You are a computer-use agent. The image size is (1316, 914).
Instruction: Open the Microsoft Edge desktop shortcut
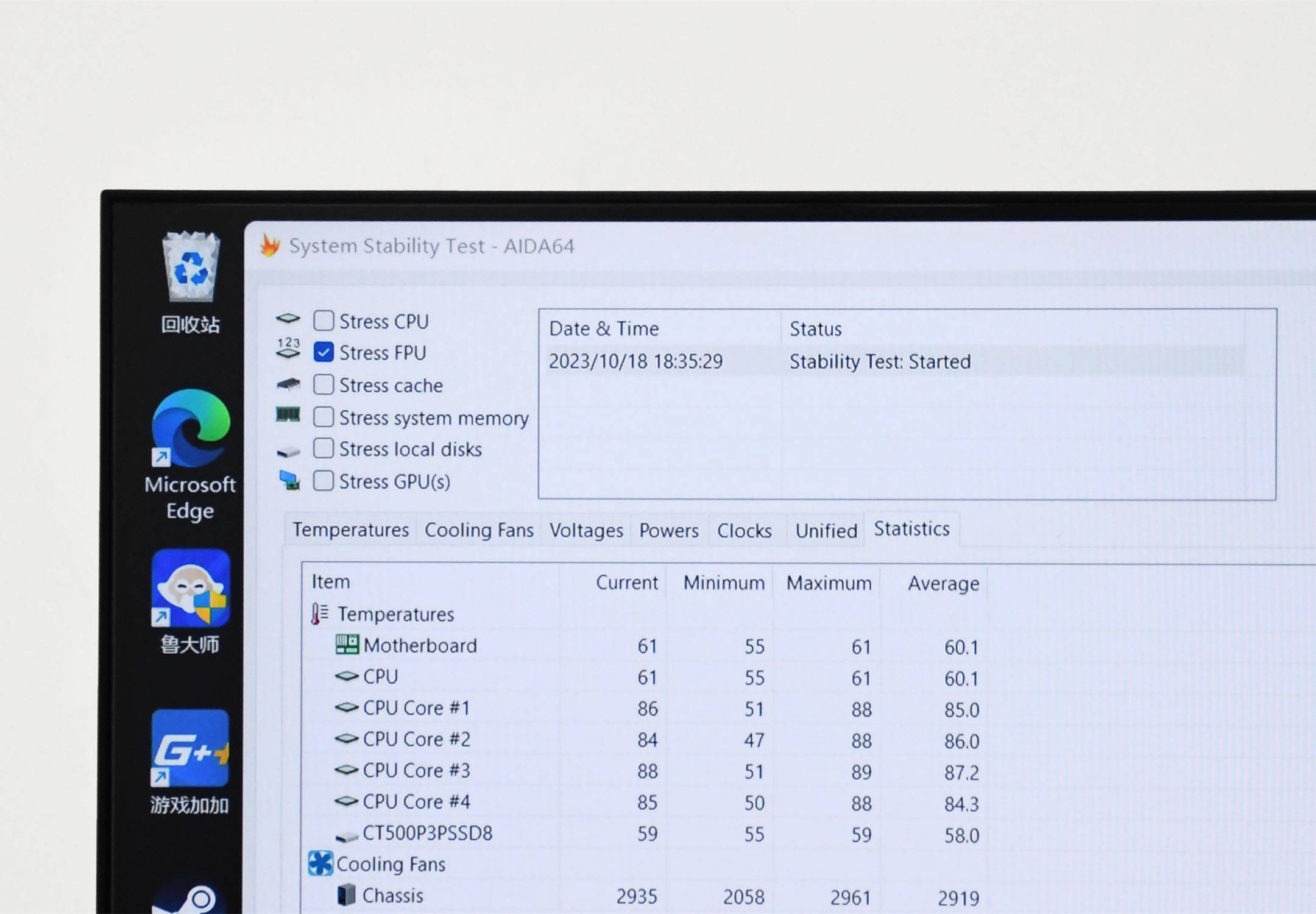[x=191, y=428]
